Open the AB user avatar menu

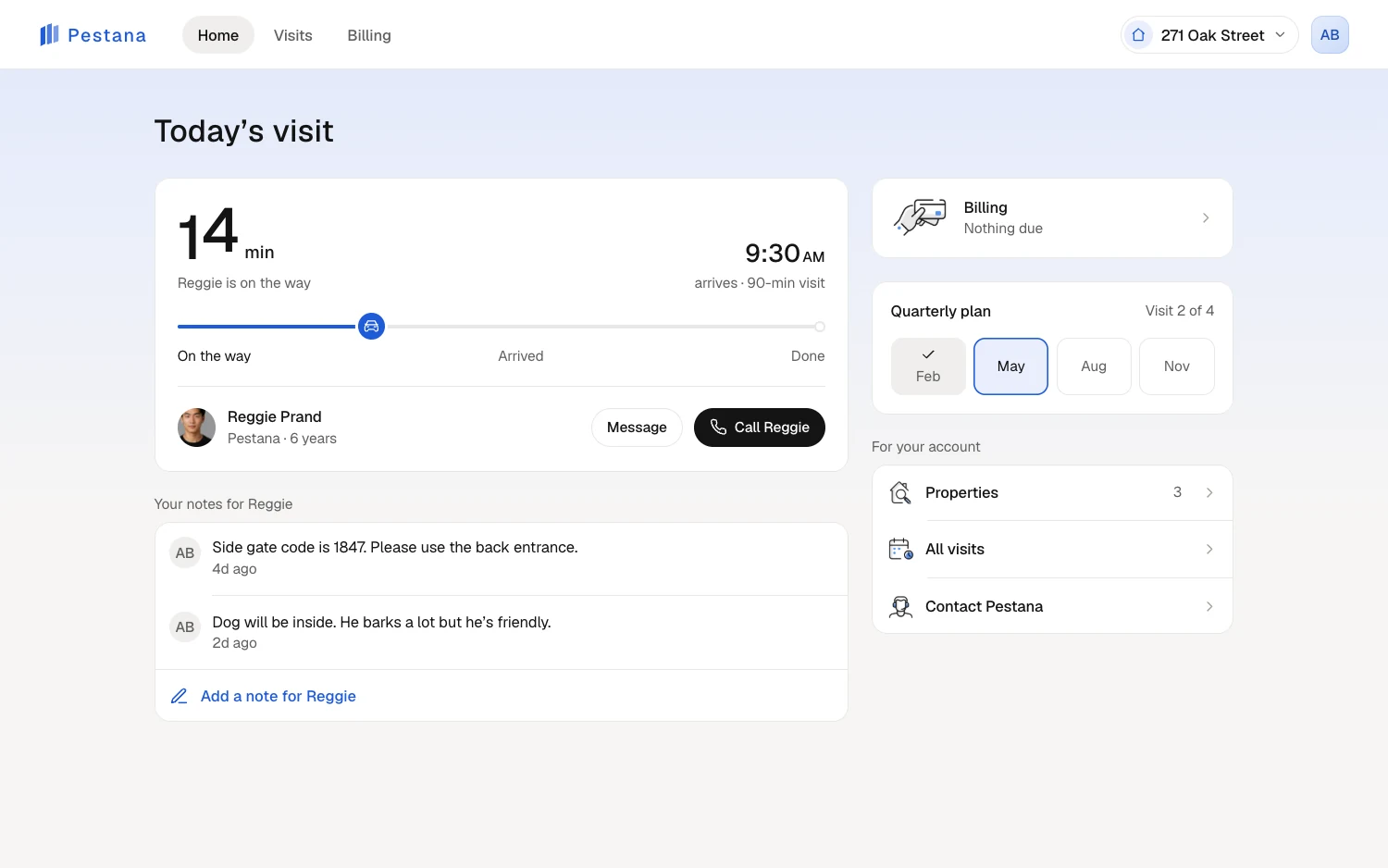click(1330, 35)
